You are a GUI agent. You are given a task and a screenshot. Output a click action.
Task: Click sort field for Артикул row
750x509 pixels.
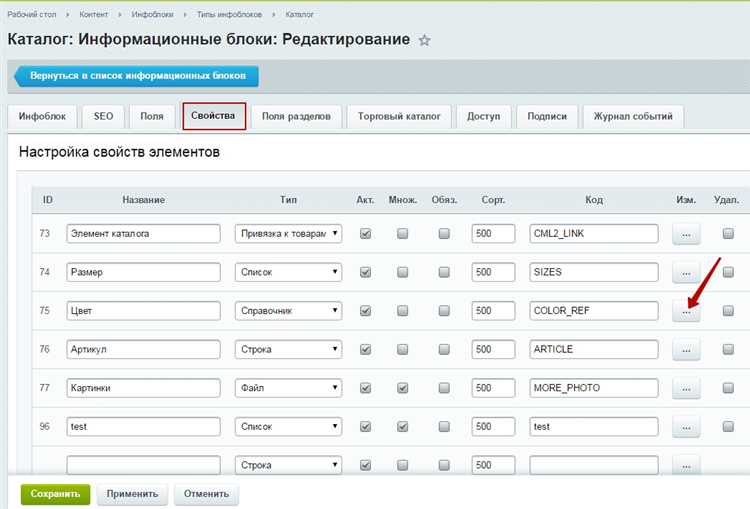pos(493,349)
